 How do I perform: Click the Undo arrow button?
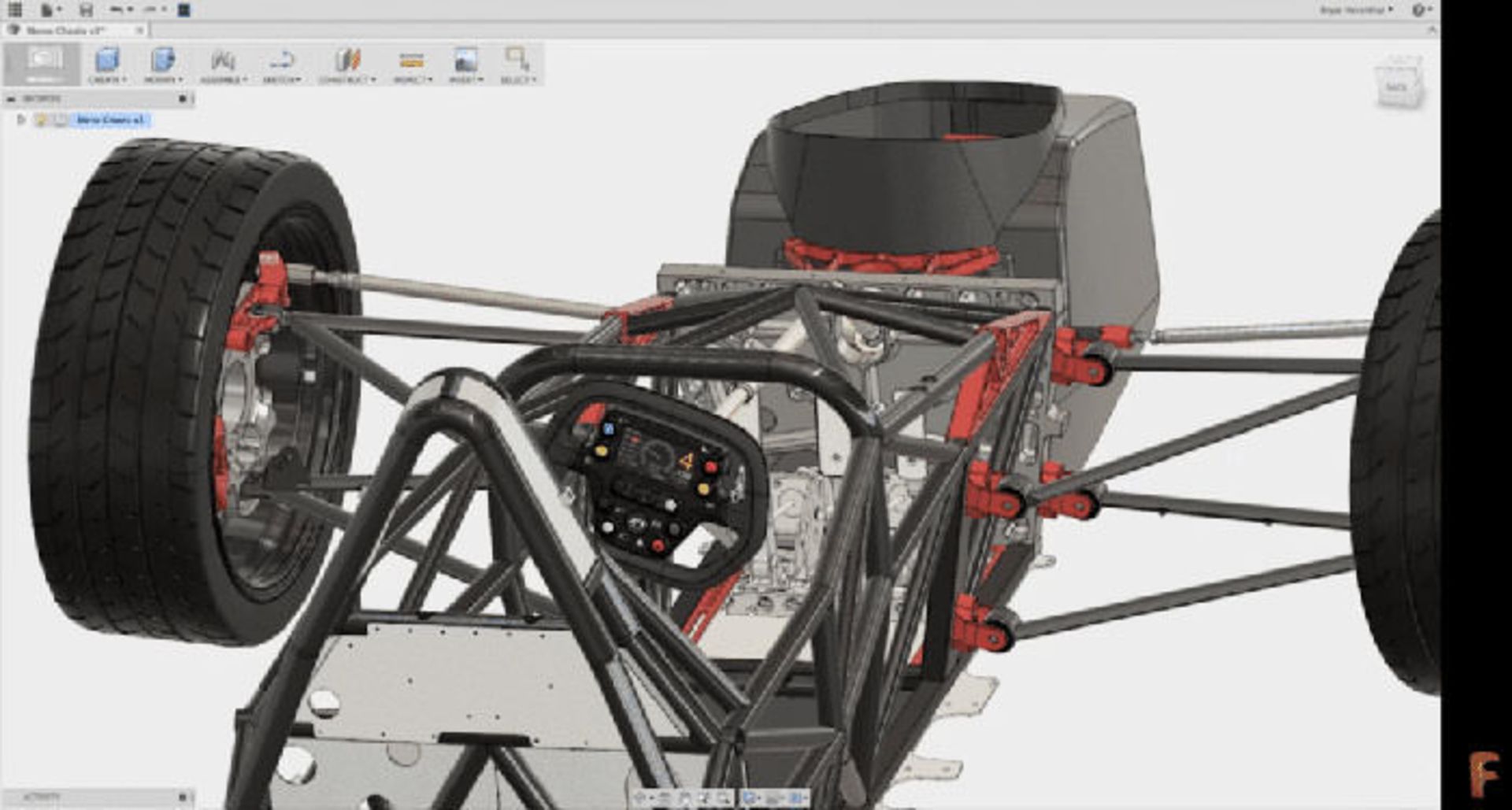point(117,9)
